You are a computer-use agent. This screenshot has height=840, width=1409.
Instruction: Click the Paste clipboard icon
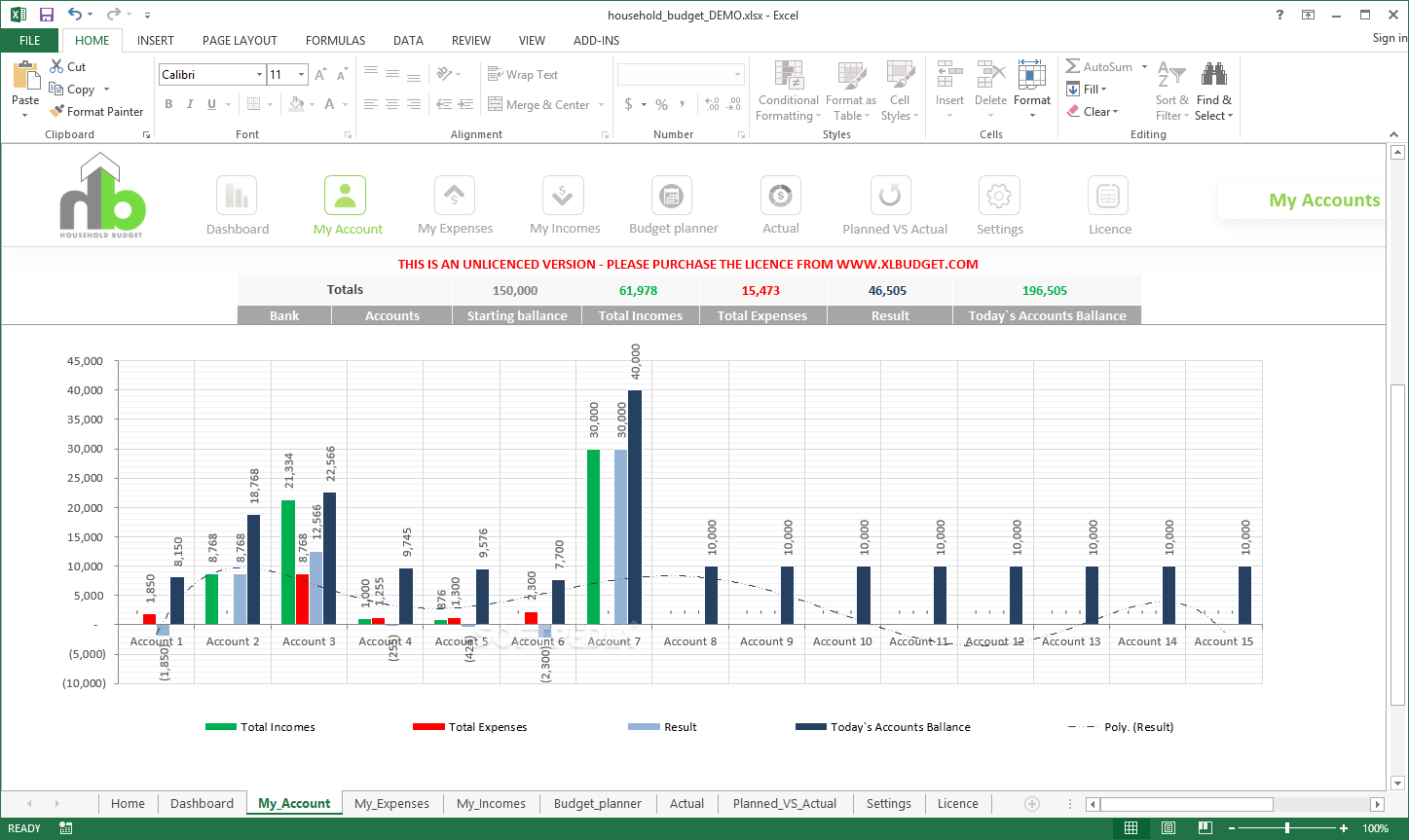coord(25,76)
